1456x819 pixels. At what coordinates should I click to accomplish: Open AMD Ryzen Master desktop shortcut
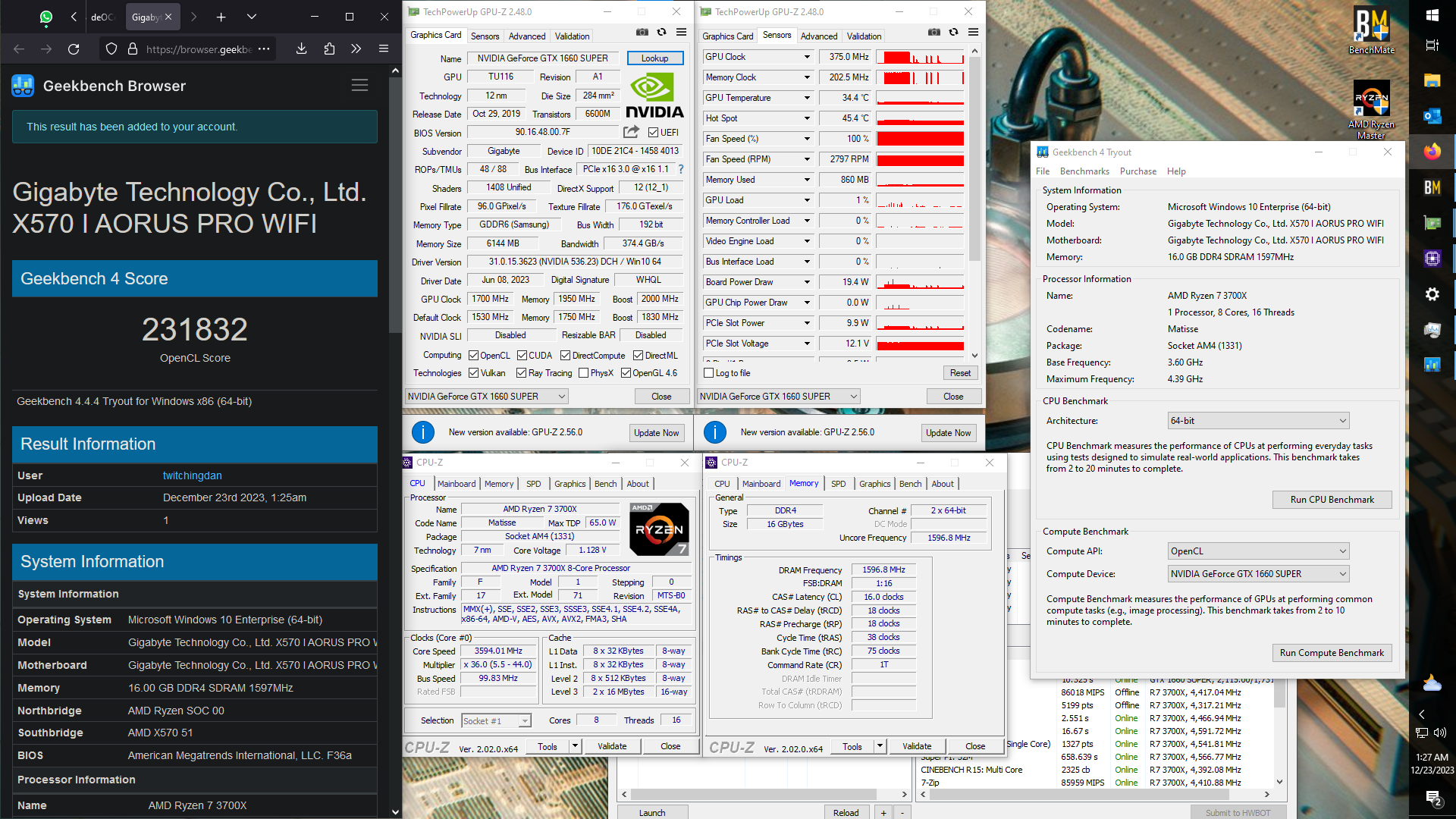1371,110
